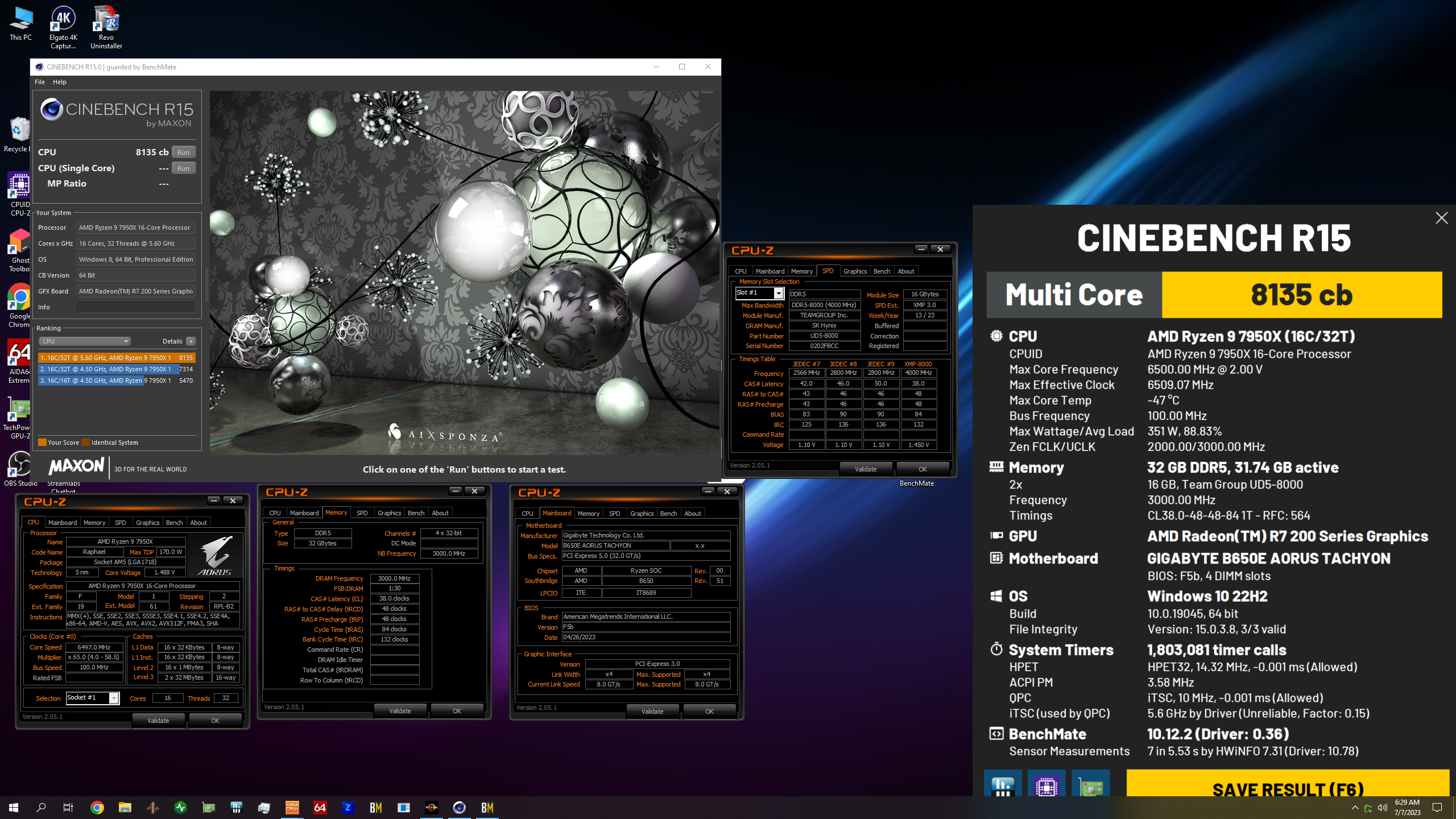Viewport: 1456px width, 819px height.
Task: Open GPU-Z card icon in BenchMate panel
Action: tap(1090, 784)
